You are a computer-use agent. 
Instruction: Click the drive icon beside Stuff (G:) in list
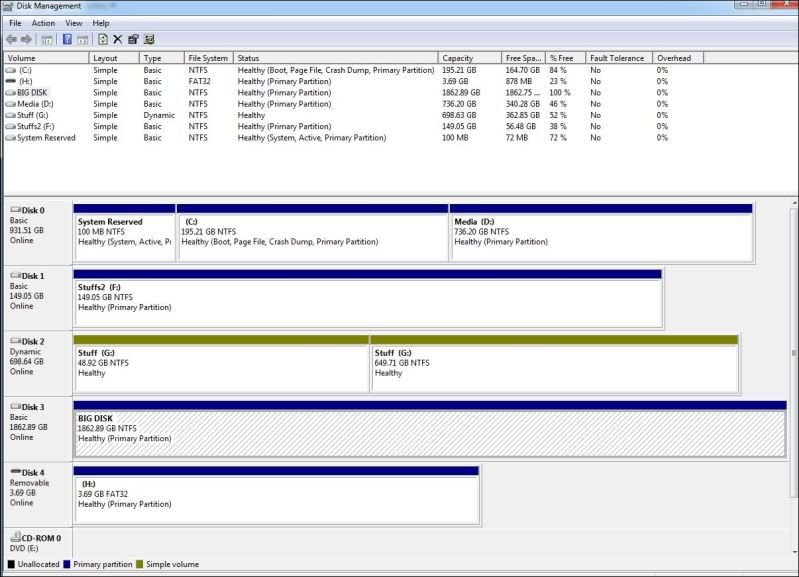point(11,115)
